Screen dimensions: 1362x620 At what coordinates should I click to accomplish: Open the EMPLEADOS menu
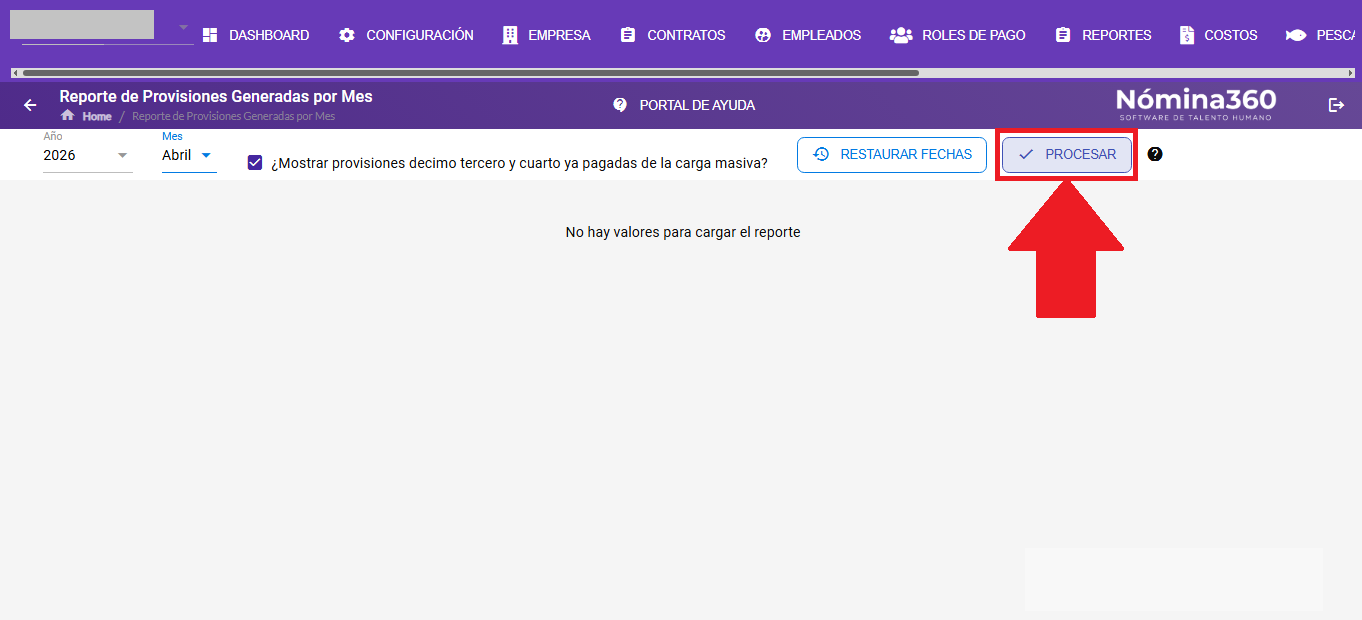pyautogui.click(x=808, y=35)
